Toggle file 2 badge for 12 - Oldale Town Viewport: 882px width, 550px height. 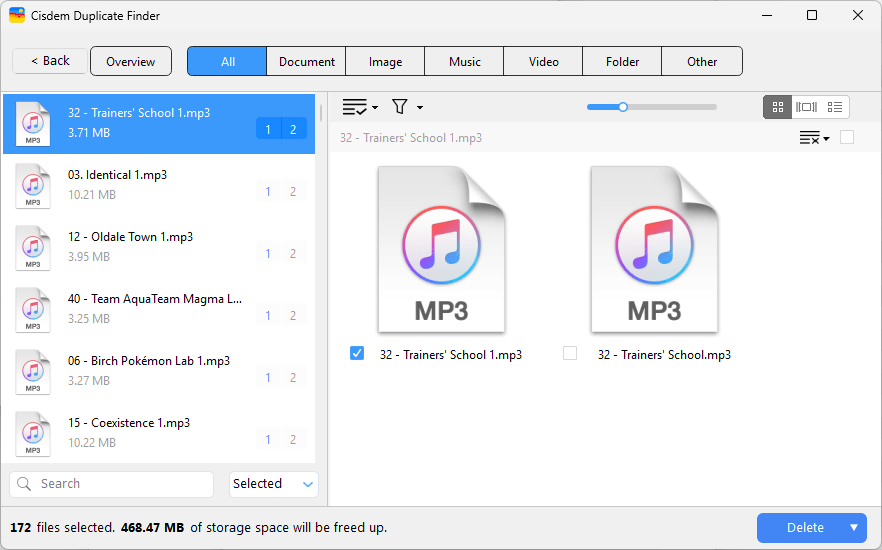coord(293,253)
